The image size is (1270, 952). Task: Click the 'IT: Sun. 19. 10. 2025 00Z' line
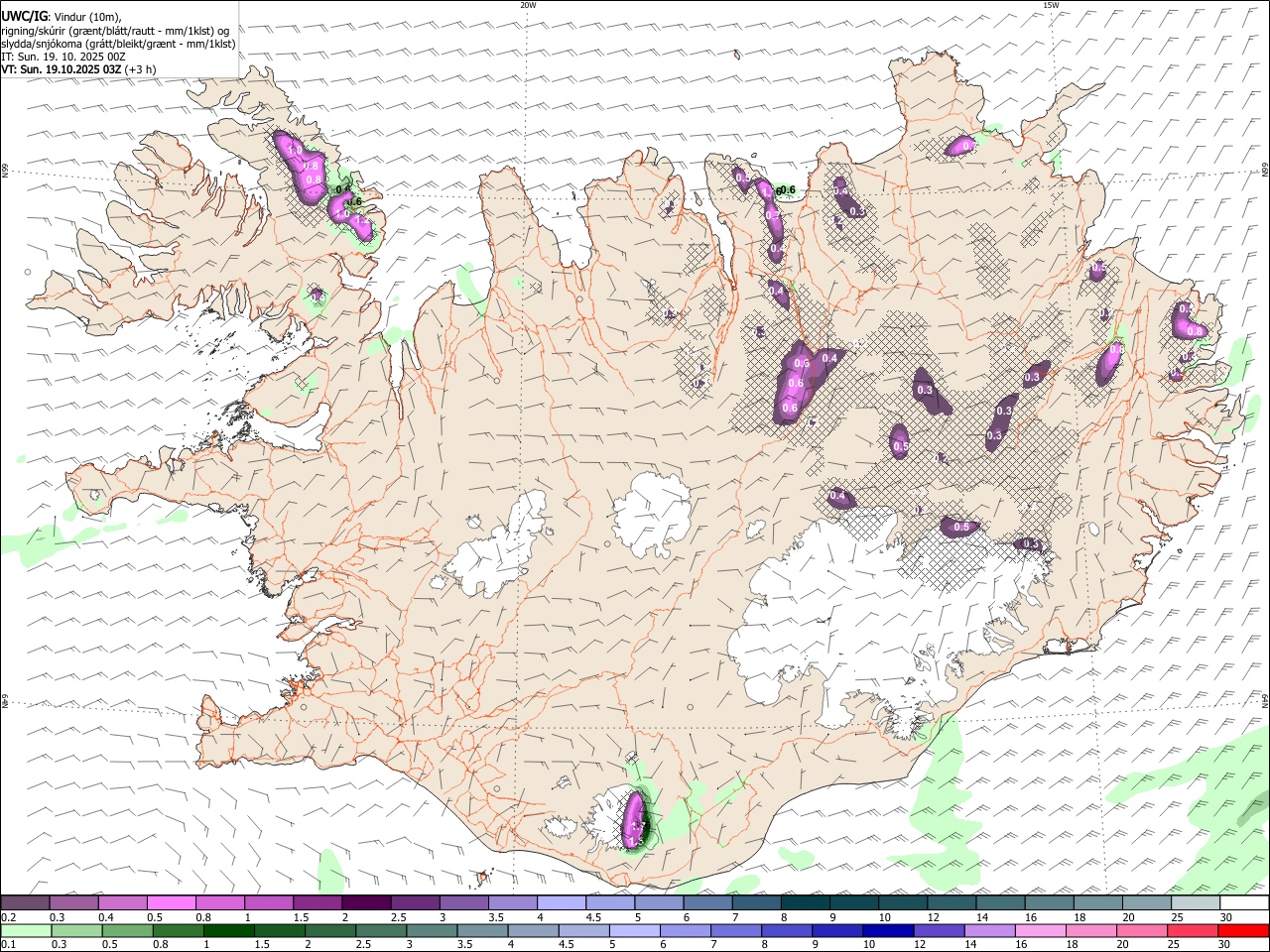click(63, 57)
